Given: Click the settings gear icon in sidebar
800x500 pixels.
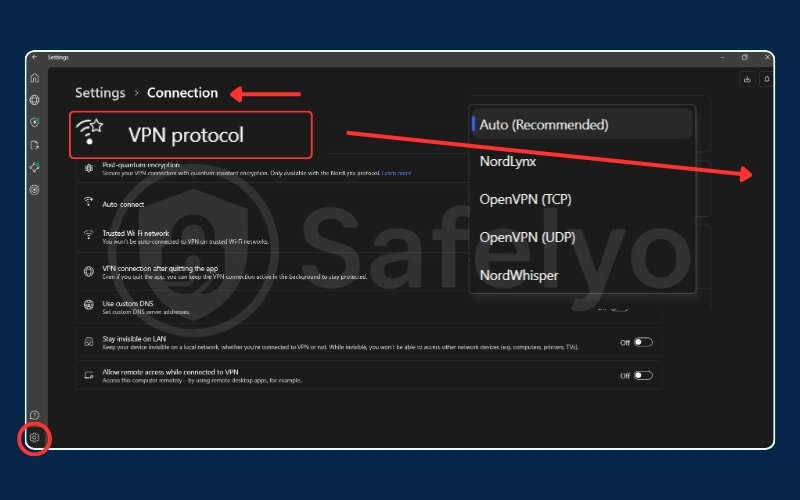Looking at the screenshot, I should pyautogui.click(x=35, y=437).
